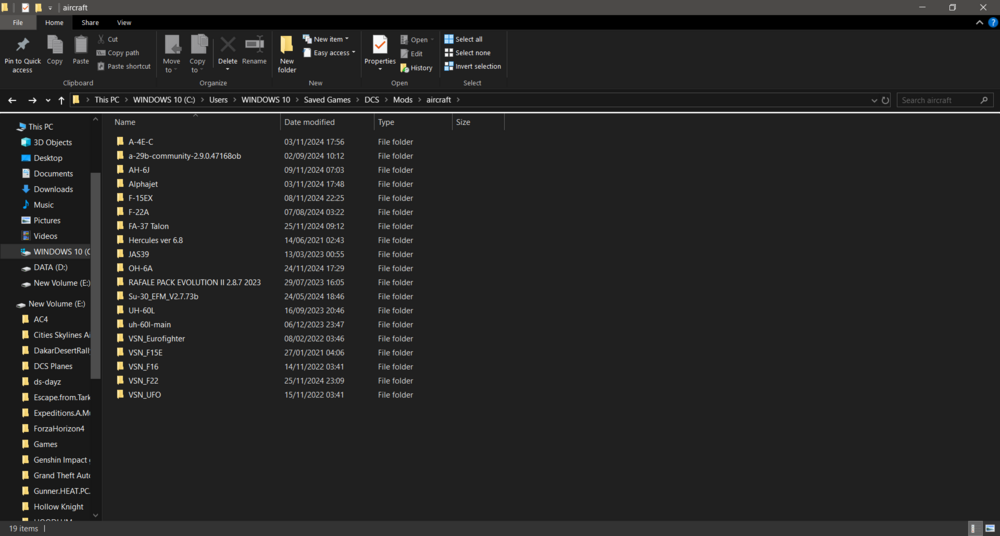
Task: Select RAFALE PACK EVOLUTION II 2.8.7 2023 folder
Action: (x=194, y=282)
